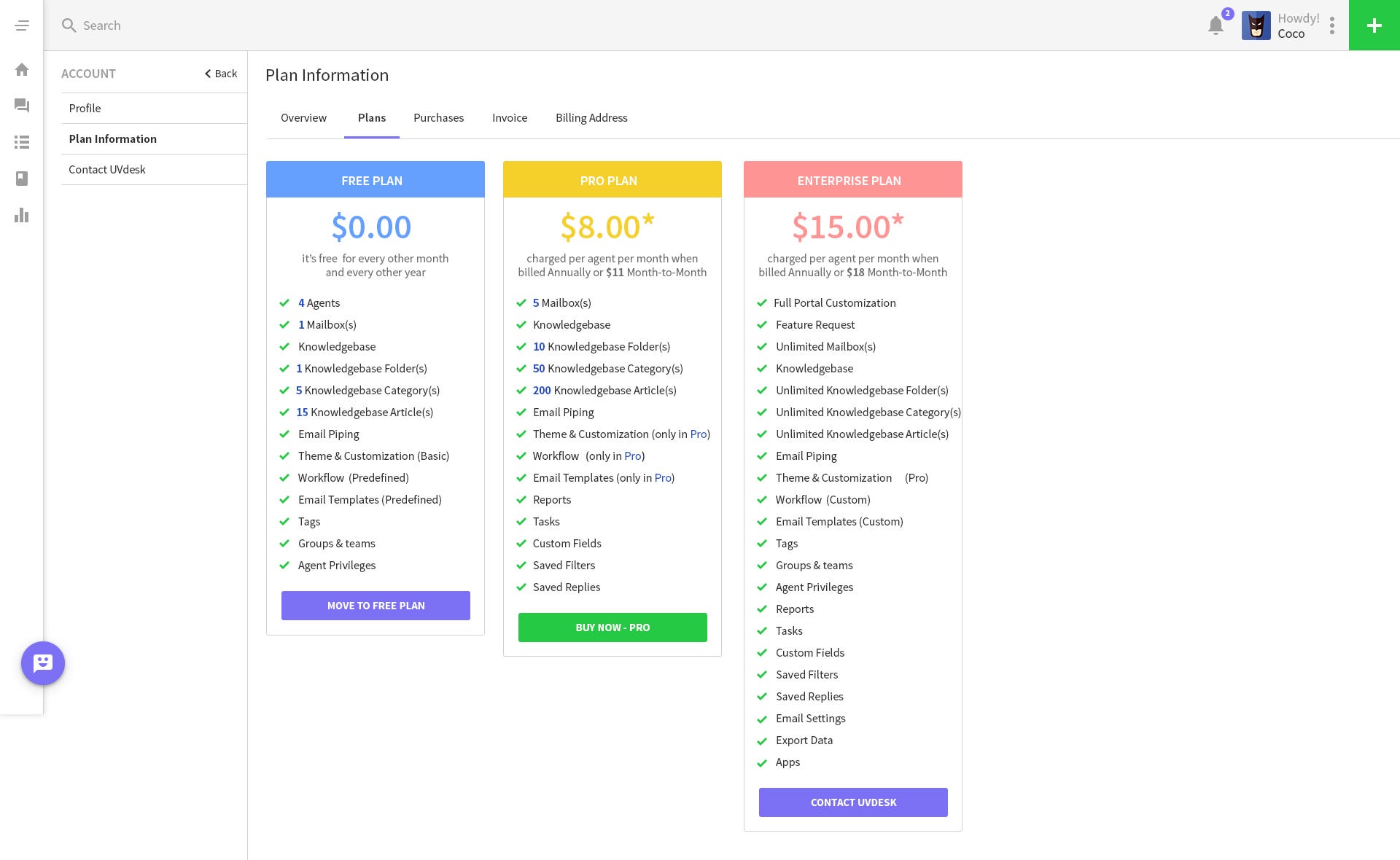The image size is (1400, 860).
Task: Go to the Home dashboard icon
Action: coord(22,69)
